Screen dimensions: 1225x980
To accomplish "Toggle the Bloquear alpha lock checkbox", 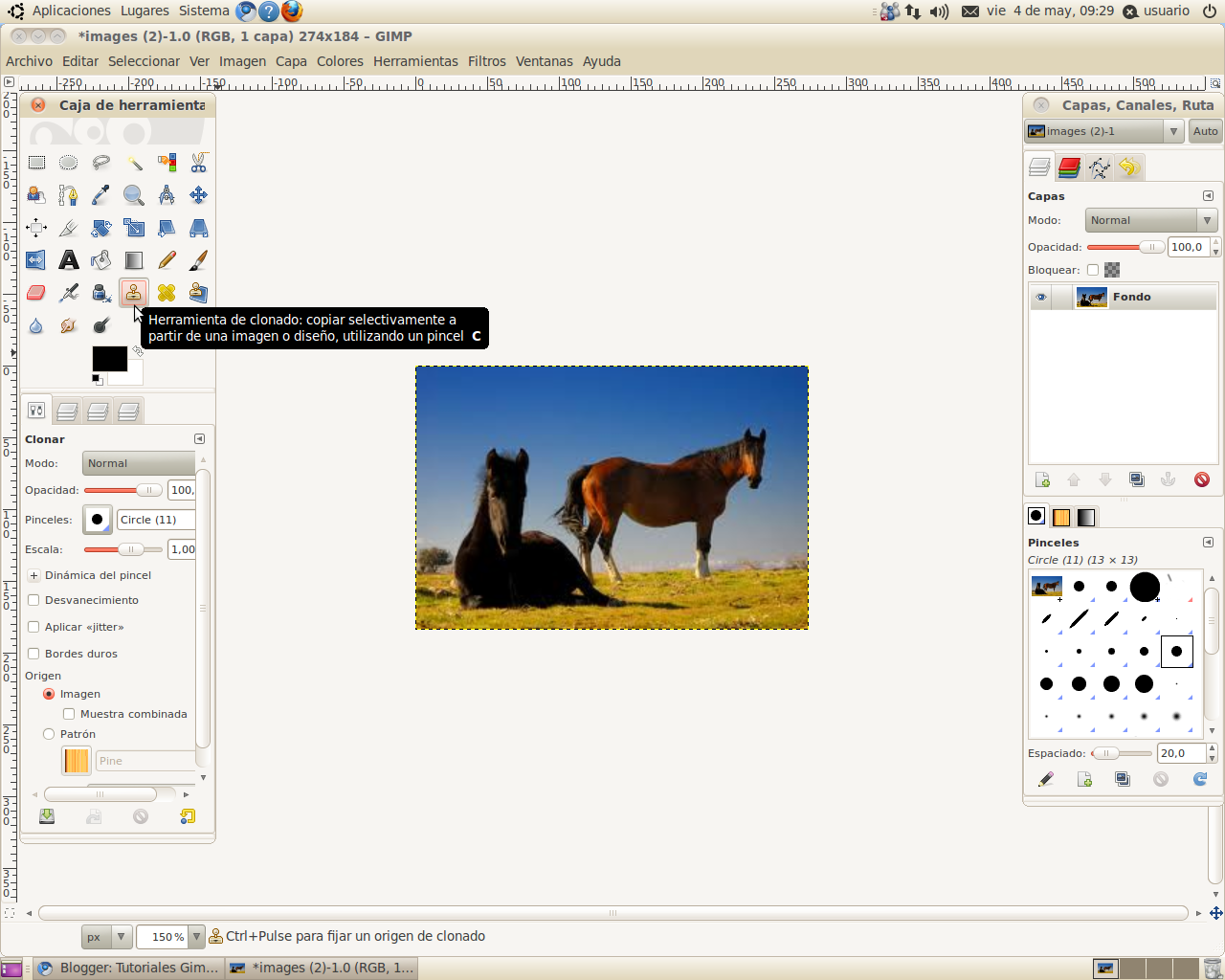I will pos(1093,270).
